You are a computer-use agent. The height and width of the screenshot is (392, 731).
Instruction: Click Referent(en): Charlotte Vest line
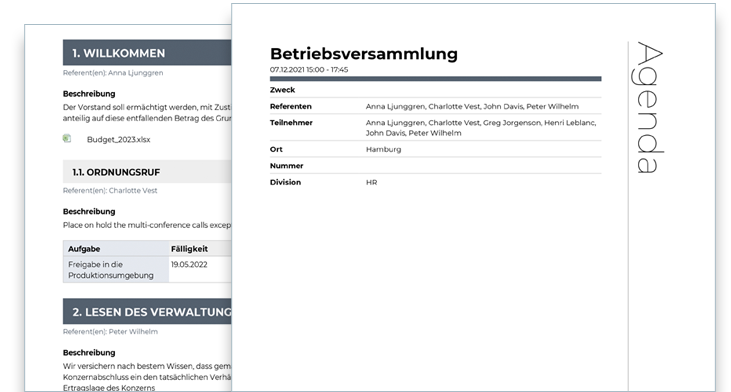[x=110, y=190]
